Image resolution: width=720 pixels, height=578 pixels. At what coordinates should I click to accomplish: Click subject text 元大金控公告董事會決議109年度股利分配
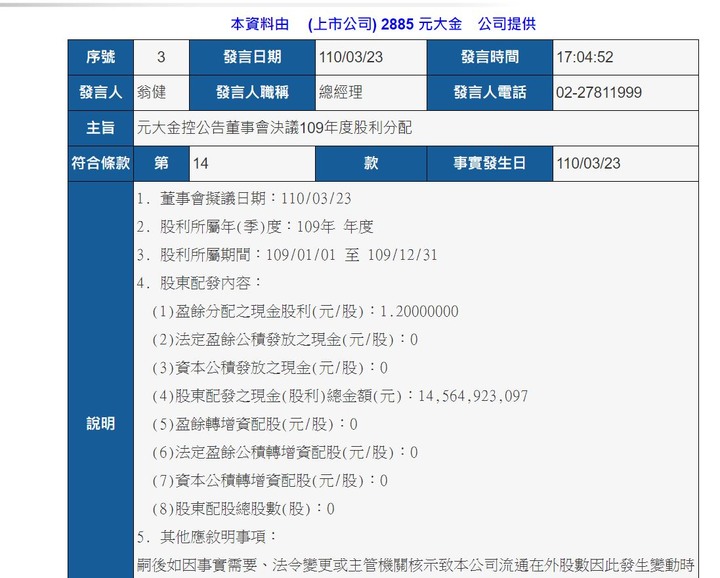(x=274, y=128)
